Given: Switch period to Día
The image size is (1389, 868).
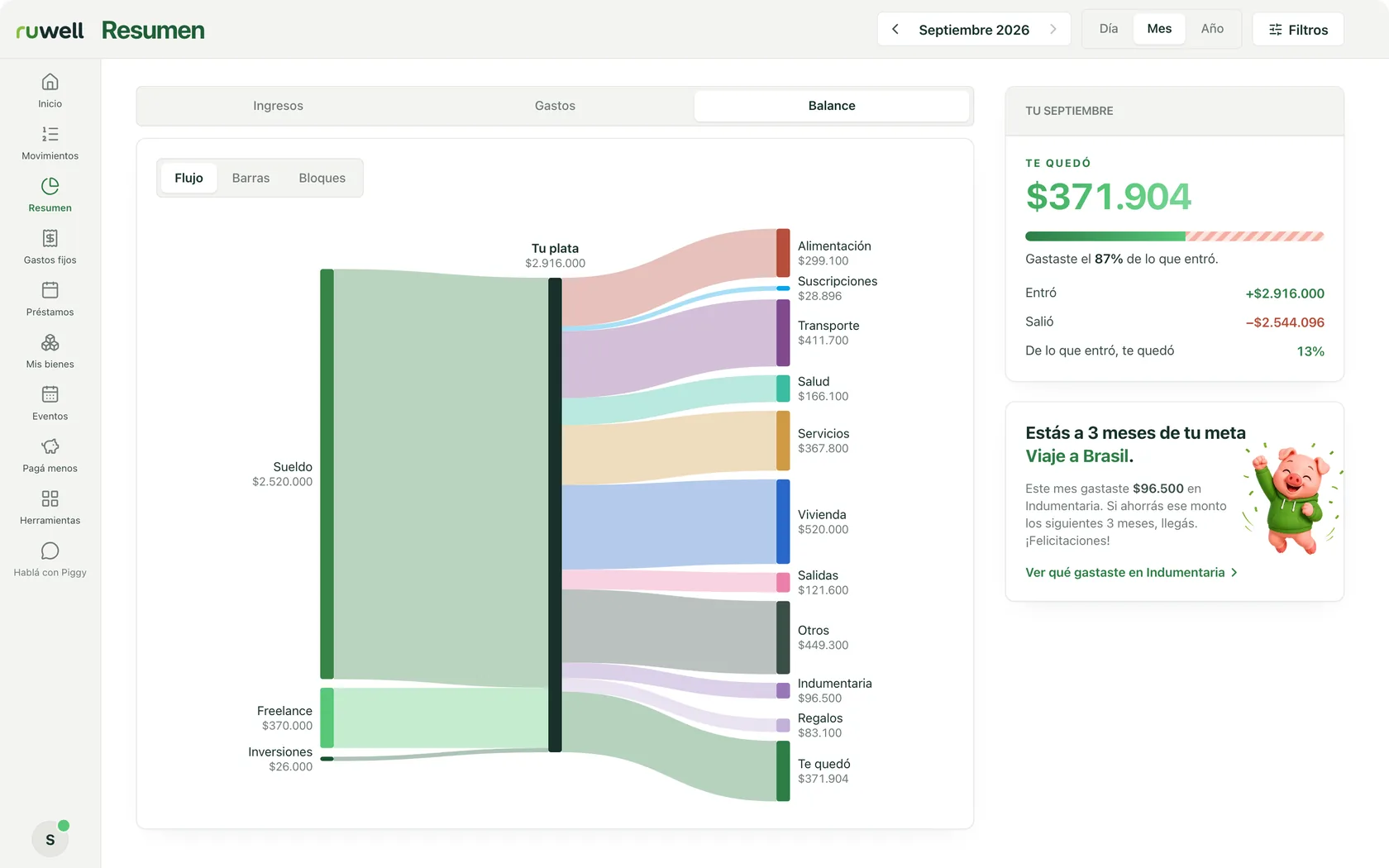Looking at the screenshot, I should coord(1109,29).
